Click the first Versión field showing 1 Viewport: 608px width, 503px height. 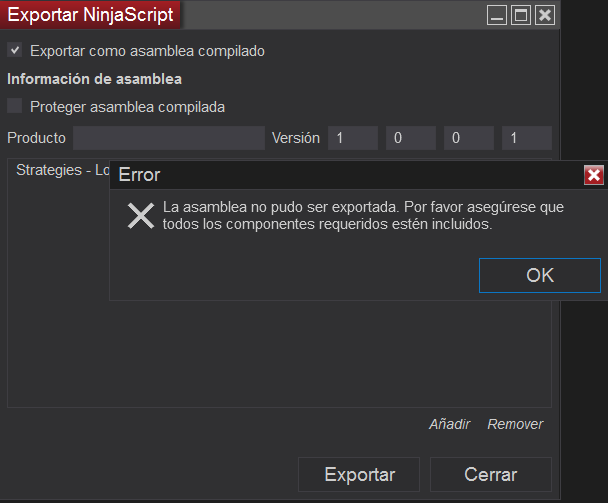pos(353,138)
